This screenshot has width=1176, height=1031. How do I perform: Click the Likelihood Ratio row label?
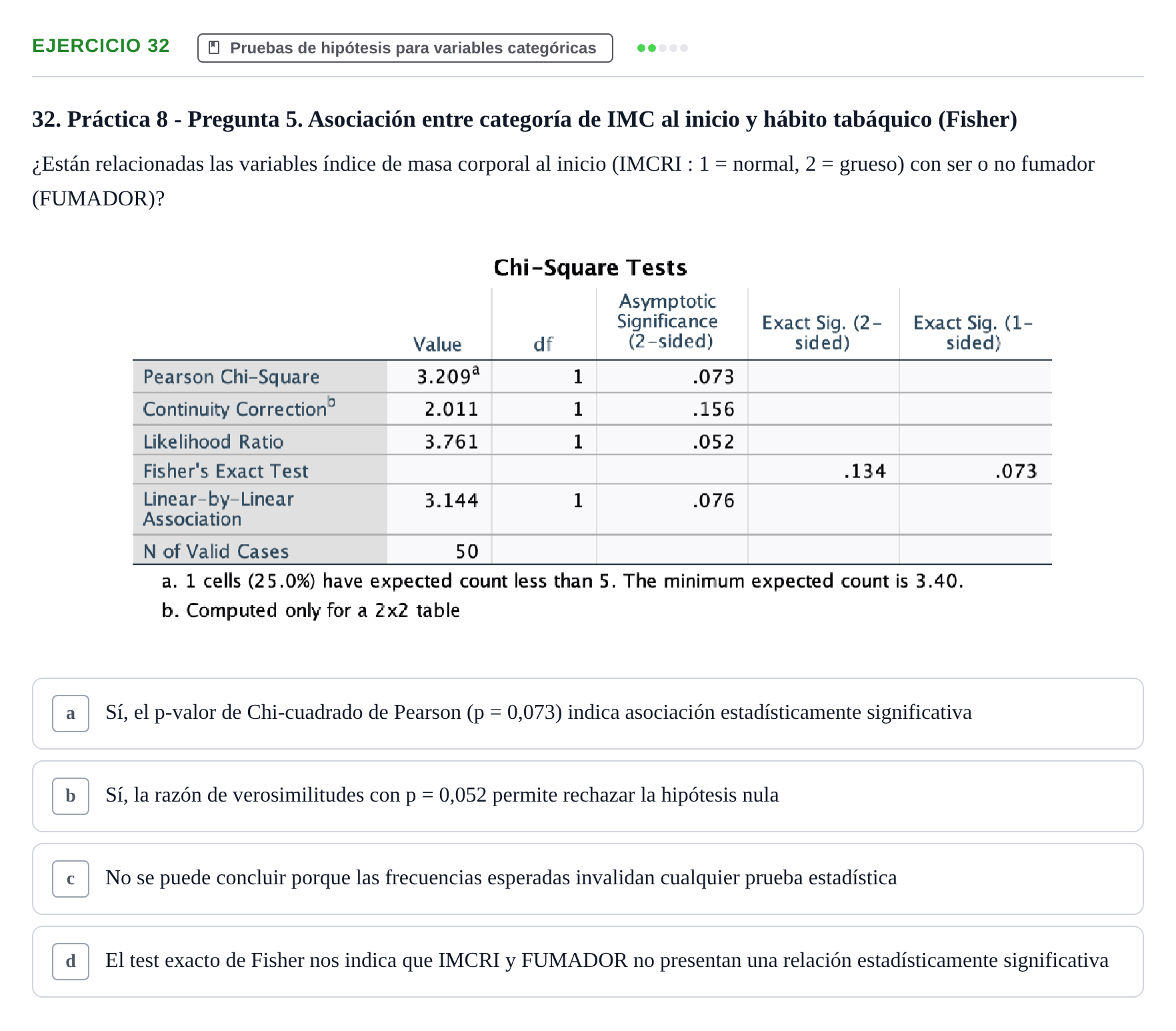(213, 441)
